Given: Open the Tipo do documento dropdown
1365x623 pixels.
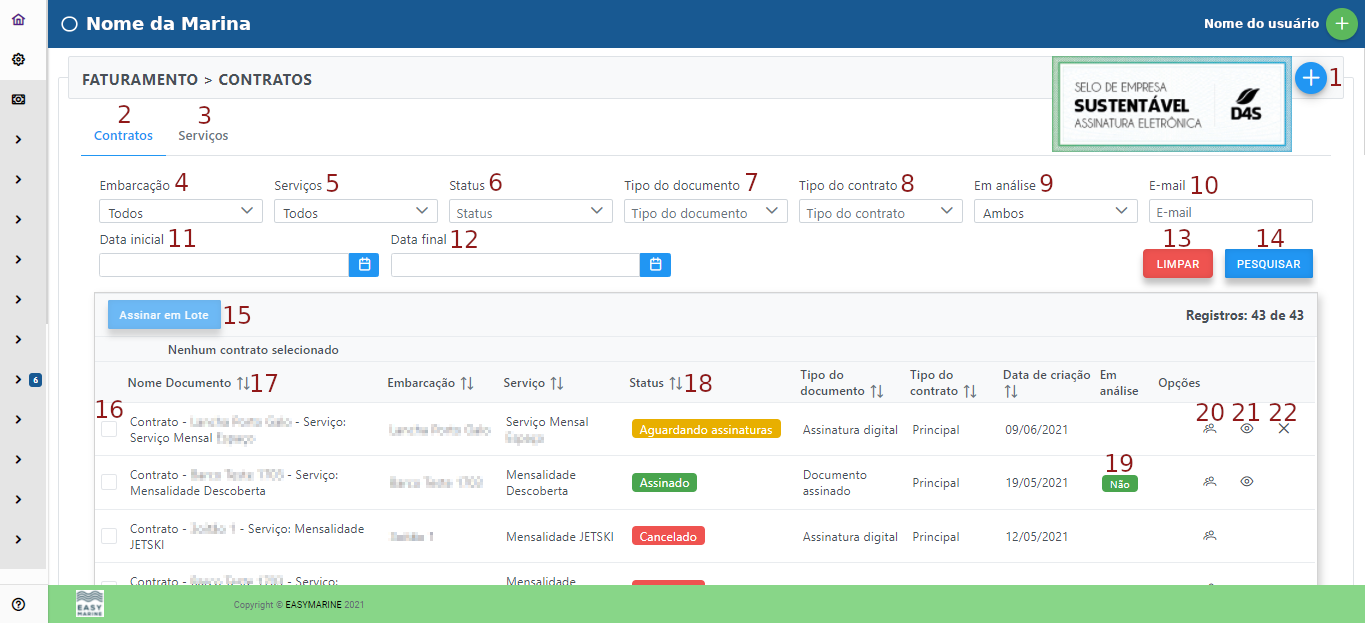Looking at the screenshot, I should click(705, 212).
